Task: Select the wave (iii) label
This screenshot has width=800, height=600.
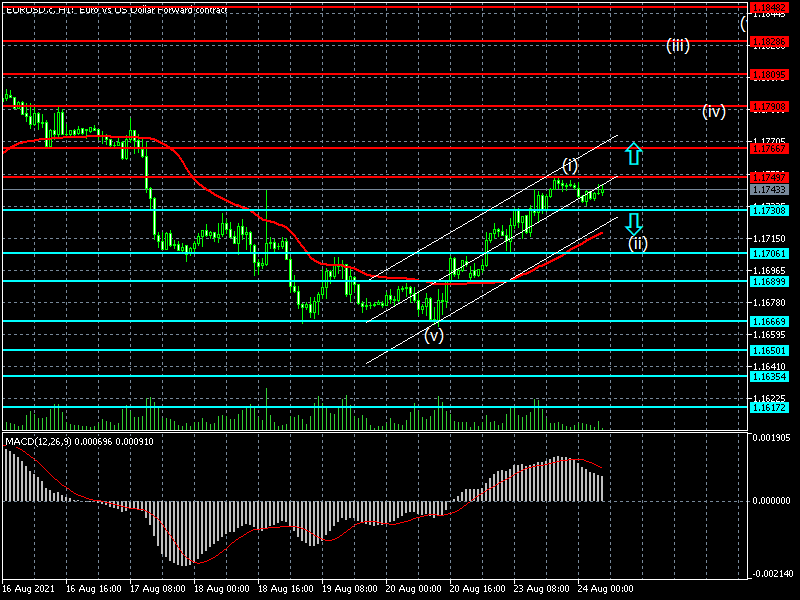Action: point(678,45)
